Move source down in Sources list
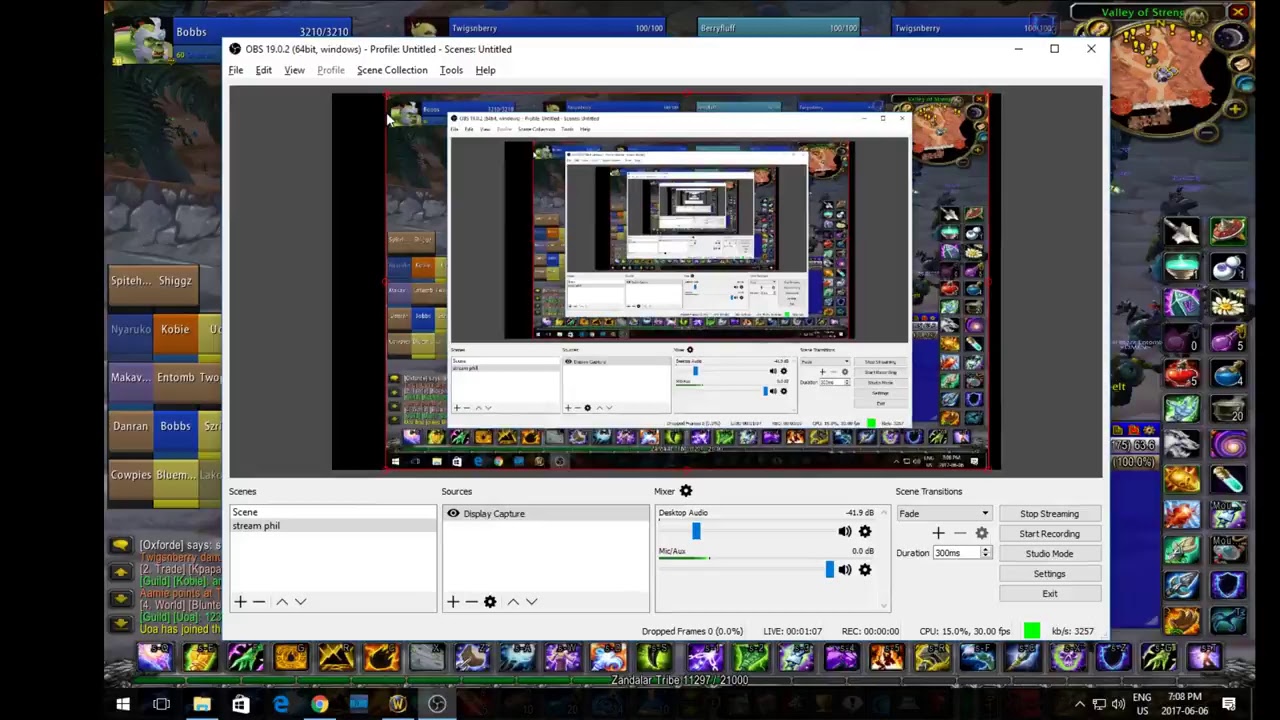The image size is (1280, 720). 531,602
